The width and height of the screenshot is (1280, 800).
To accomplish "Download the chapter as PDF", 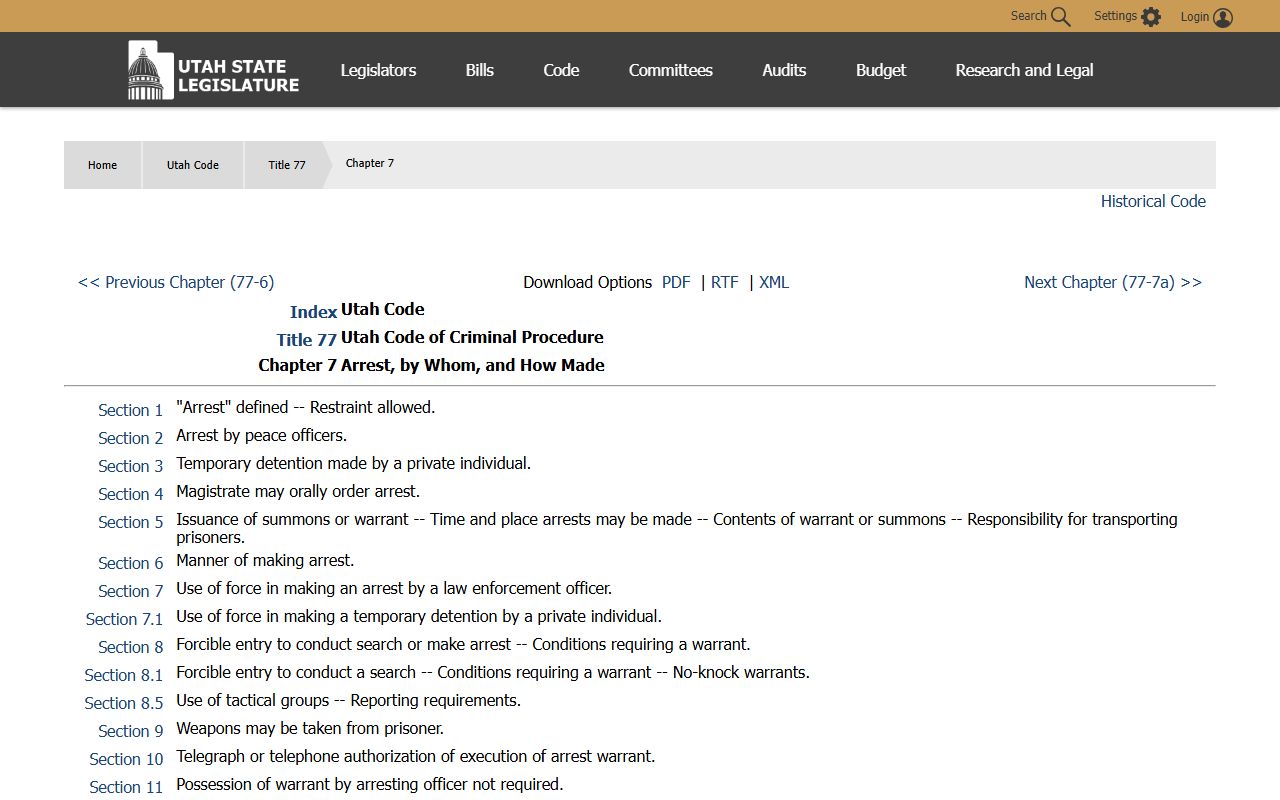I will tap(676, 282).
